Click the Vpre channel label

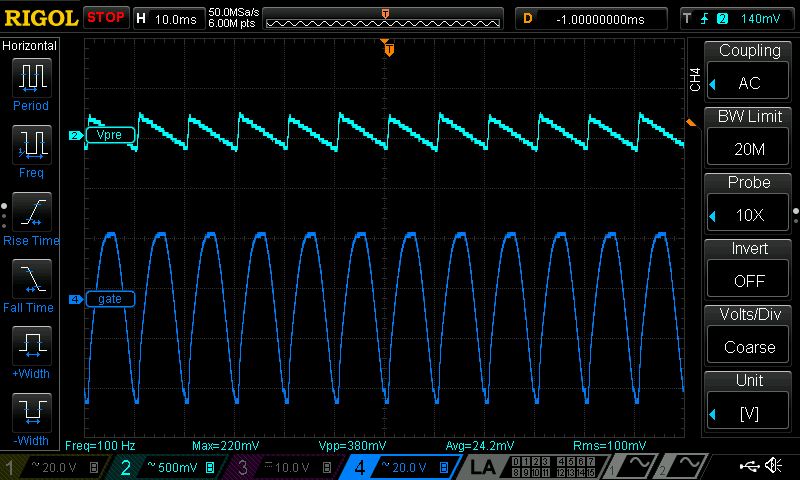point(110,135)
